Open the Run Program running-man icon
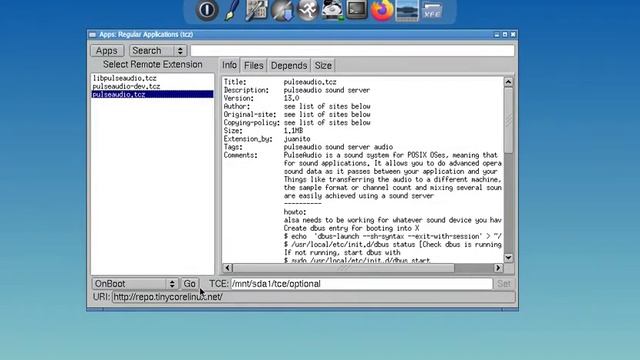This screenshot has width=640, height=360. [307, 10]
